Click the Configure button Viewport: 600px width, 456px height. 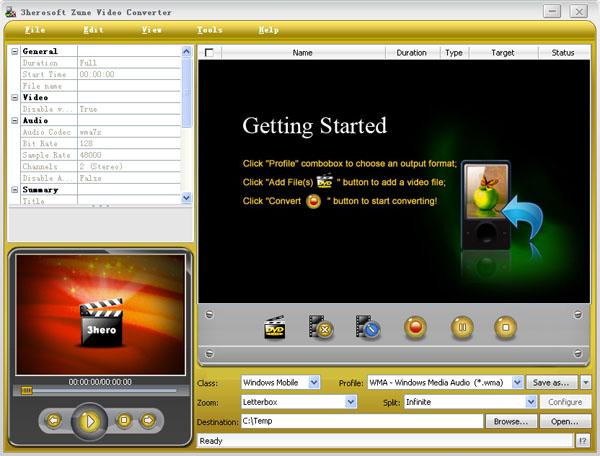(565, 402)
